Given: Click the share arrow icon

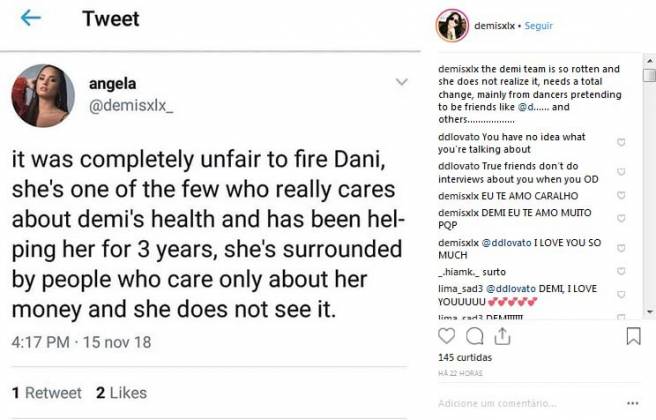Looking at the screenshot, I should pyautogui.click(x=503, y=336).
